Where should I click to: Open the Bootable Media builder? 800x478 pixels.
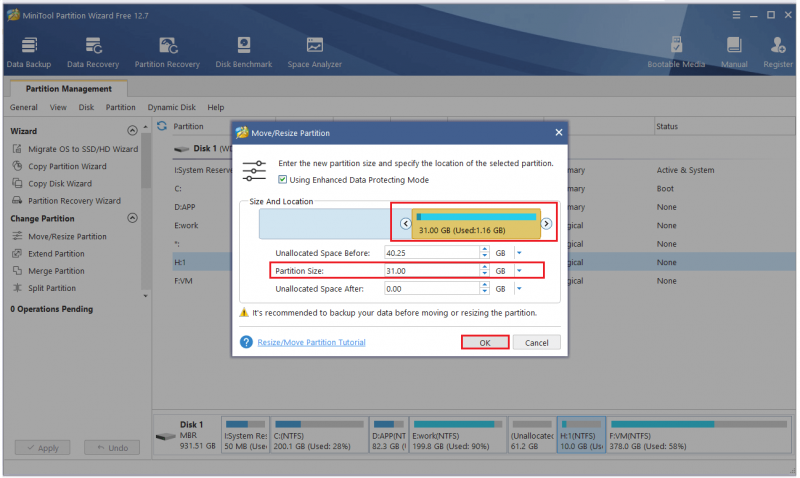676,52
